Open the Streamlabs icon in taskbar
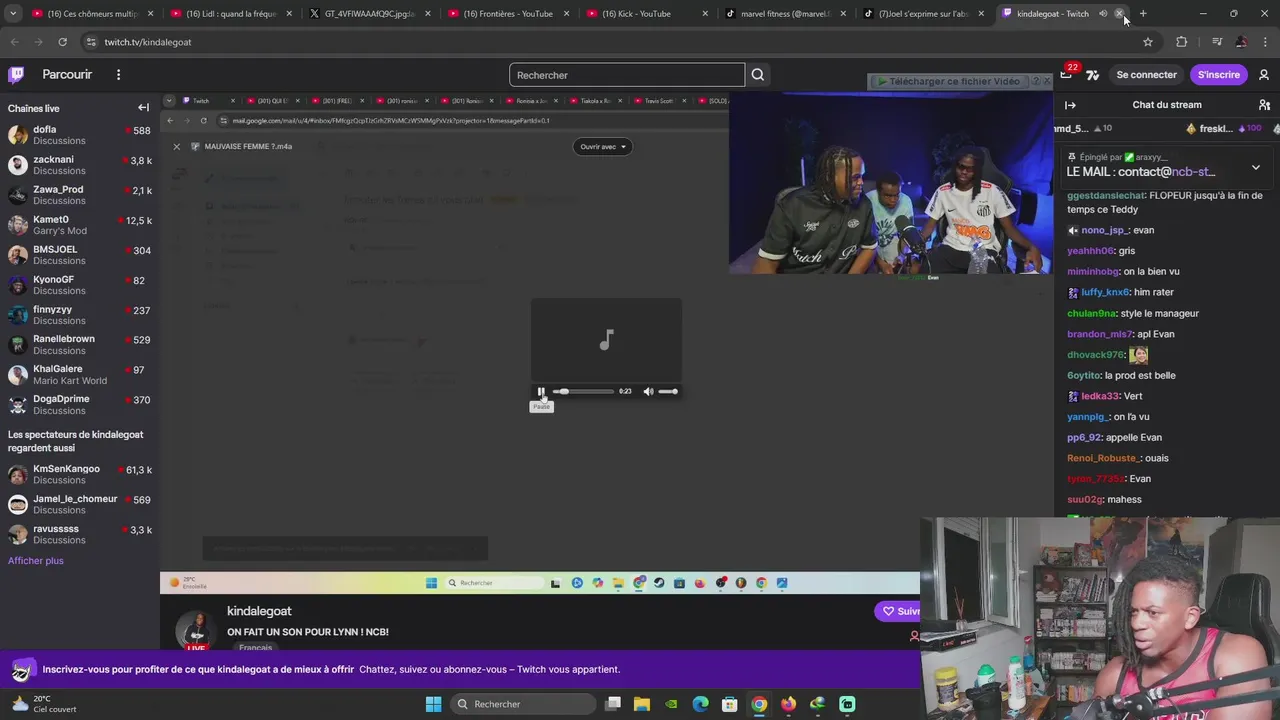The image size is (1280, 720). click(847, 704)
